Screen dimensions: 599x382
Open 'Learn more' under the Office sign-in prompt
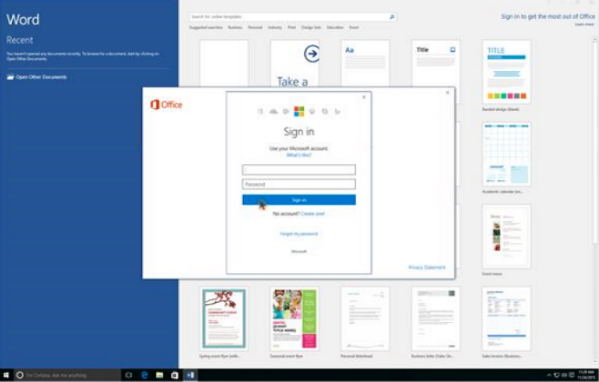585,24
